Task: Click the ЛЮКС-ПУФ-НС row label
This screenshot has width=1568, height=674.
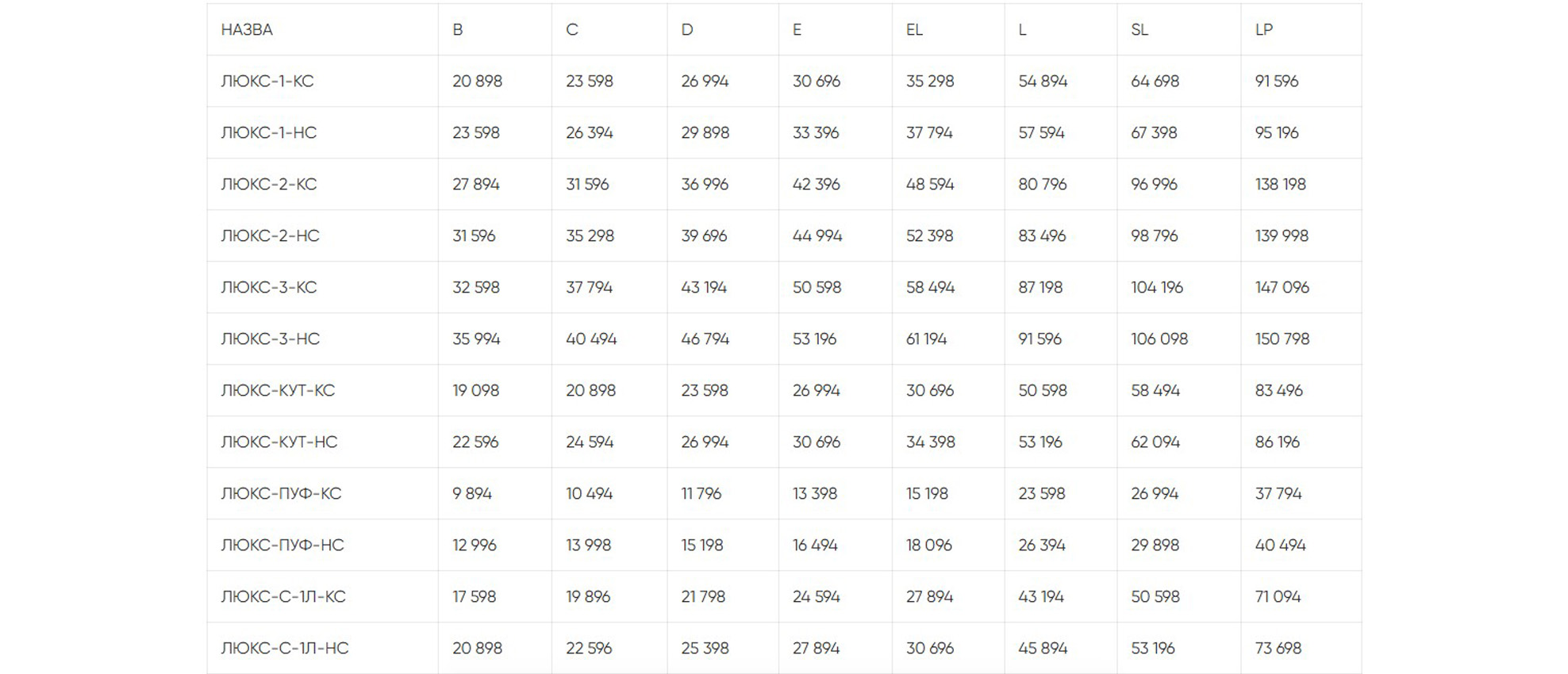Action: coord(282,545)
